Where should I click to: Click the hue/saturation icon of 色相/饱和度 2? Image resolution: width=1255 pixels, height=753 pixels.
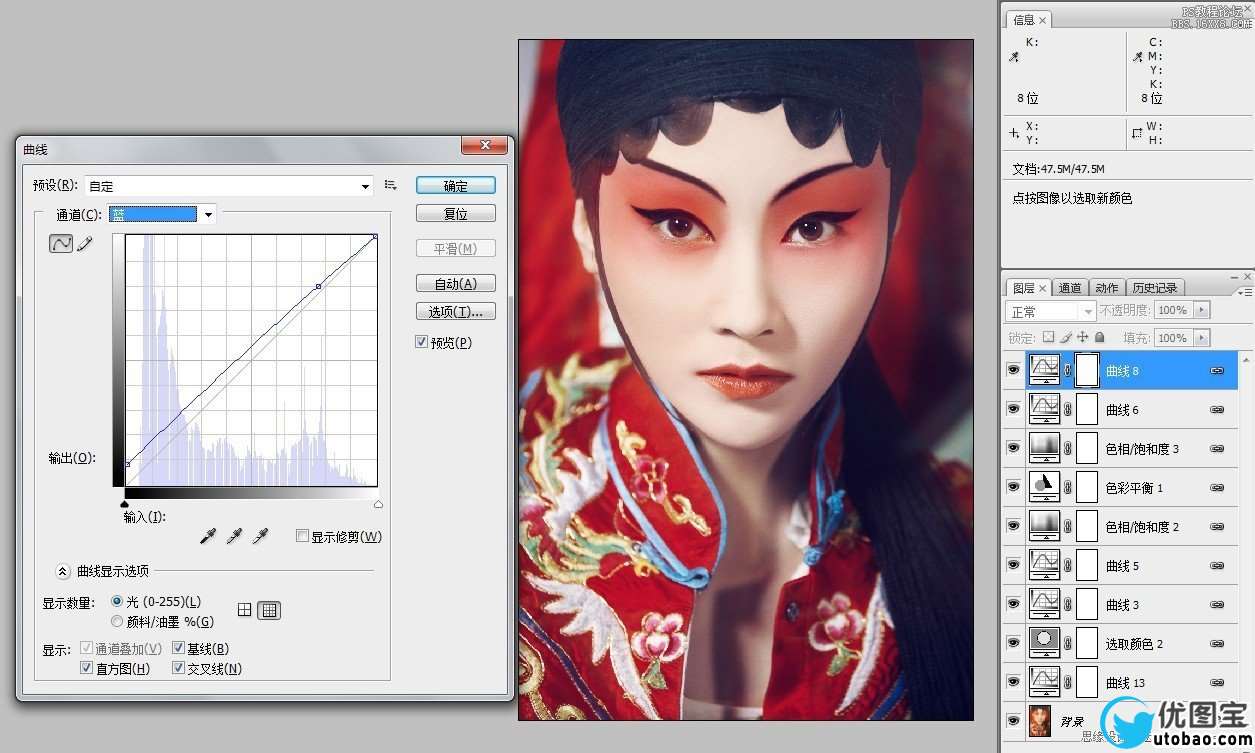click(1044, 526)
